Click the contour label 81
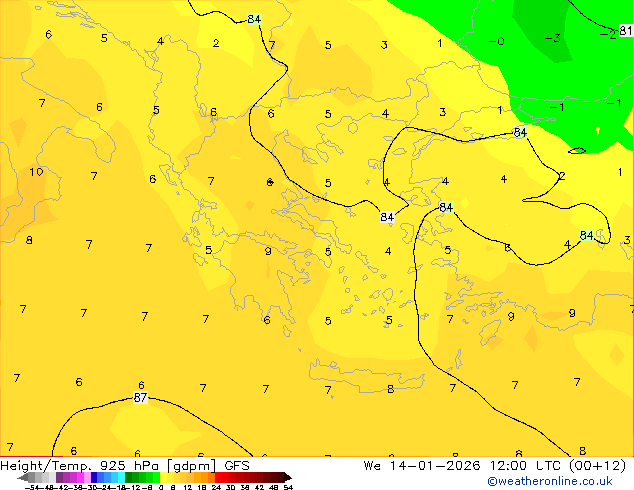Screen dimensions: 634x490 pyautogui.click(x=626, y=31)
